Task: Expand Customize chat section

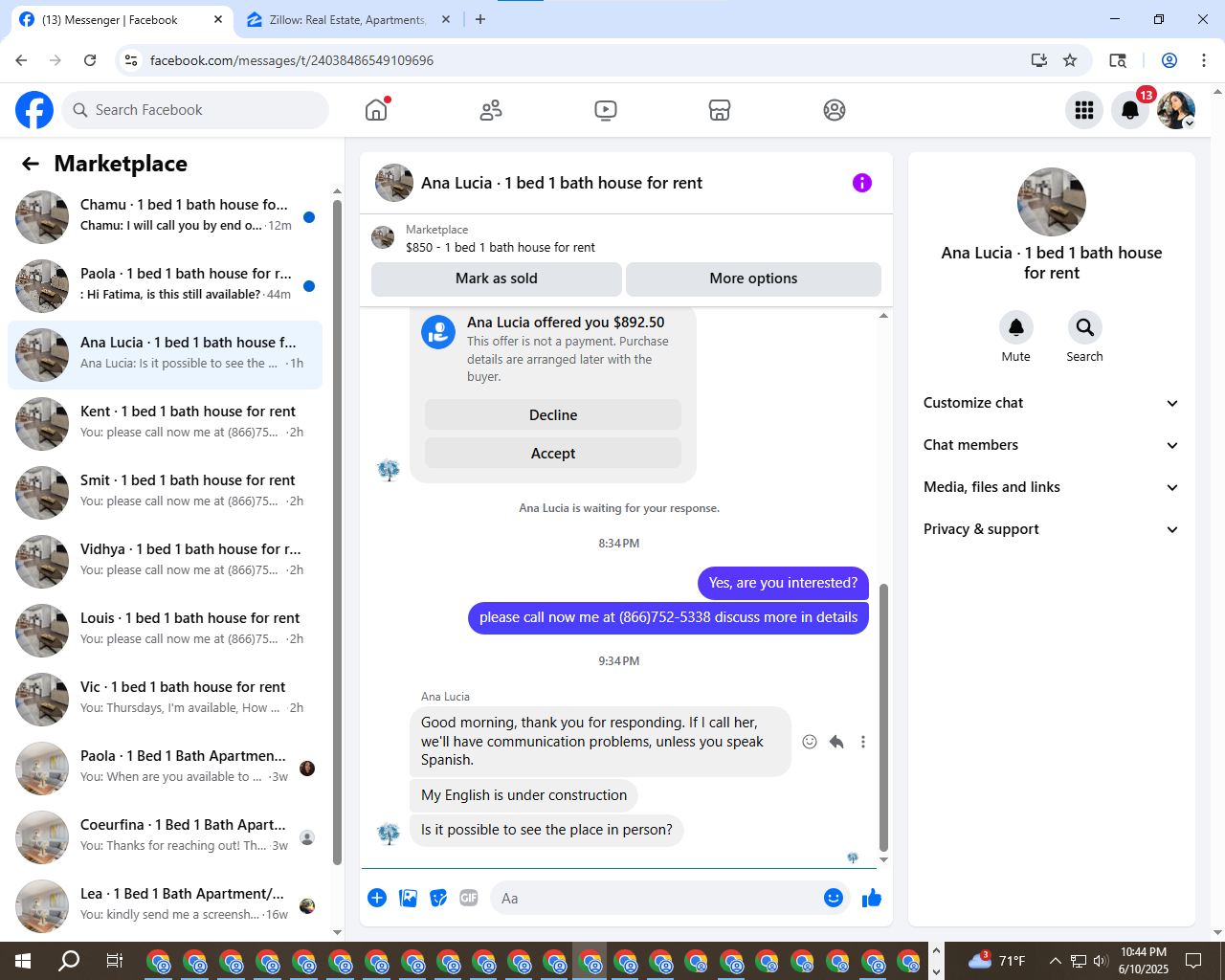Action: coord(1051,403)
